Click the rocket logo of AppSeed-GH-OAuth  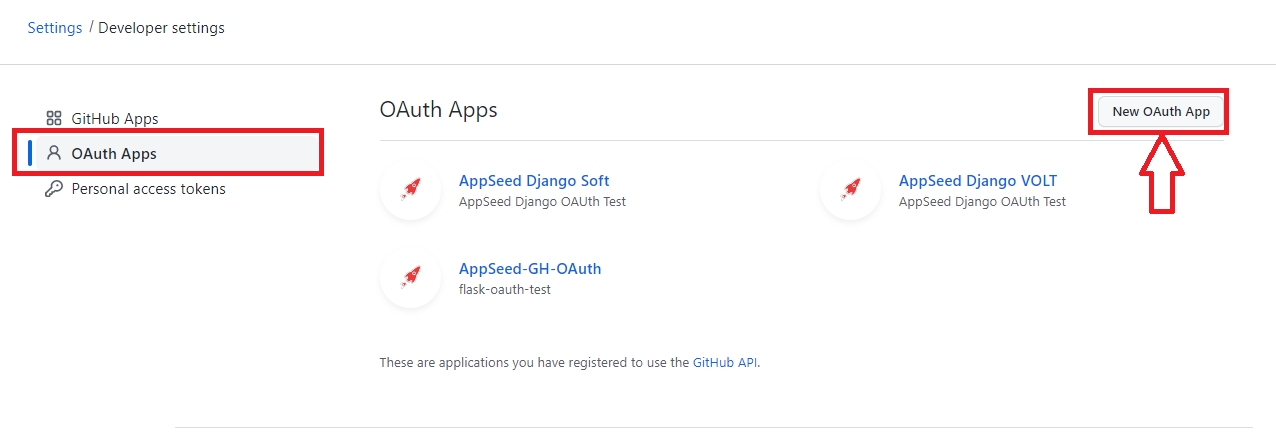[x=410, y=278]
